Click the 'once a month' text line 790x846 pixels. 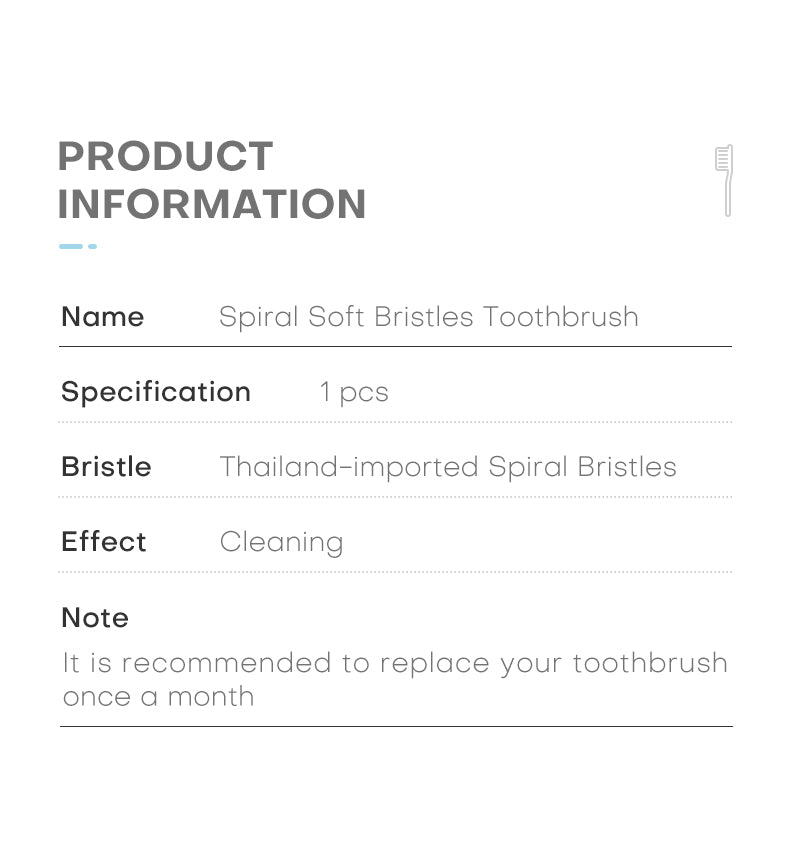pos(158,697)
